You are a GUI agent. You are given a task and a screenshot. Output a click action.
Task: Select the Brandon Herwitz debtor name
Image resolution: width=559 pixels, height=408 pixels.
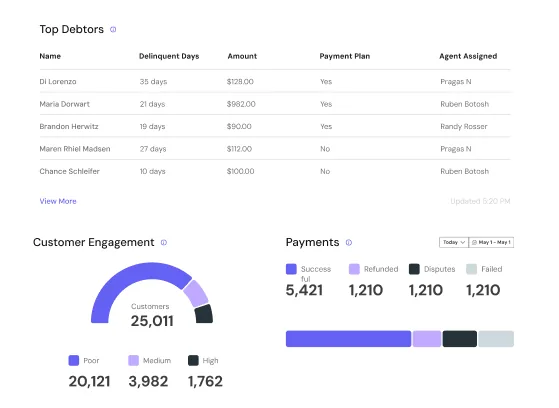click(69, 127)
